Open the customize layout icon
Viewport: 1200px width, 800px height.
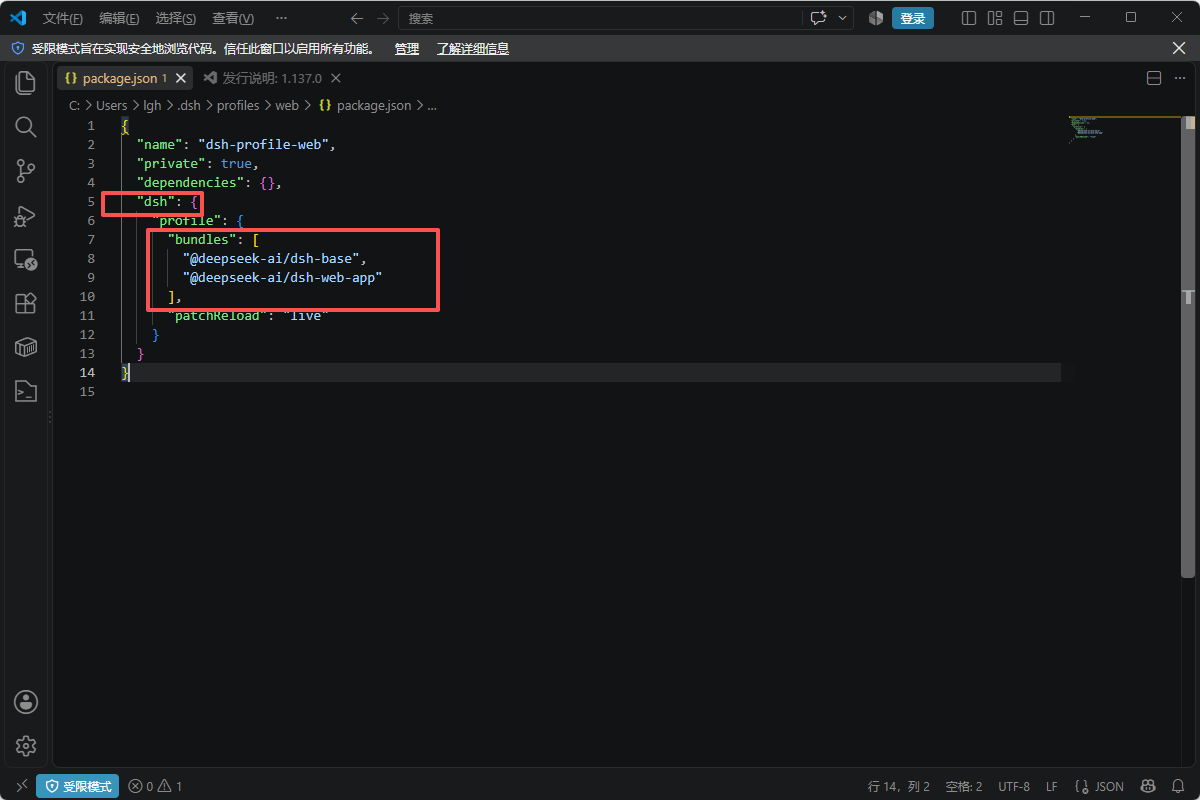995,18
